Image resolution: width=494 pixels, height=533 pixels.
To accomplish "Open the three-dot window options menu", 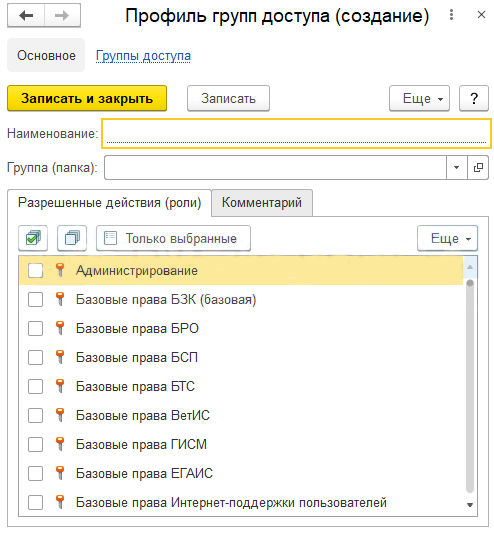I will click(x=451, y=15).
